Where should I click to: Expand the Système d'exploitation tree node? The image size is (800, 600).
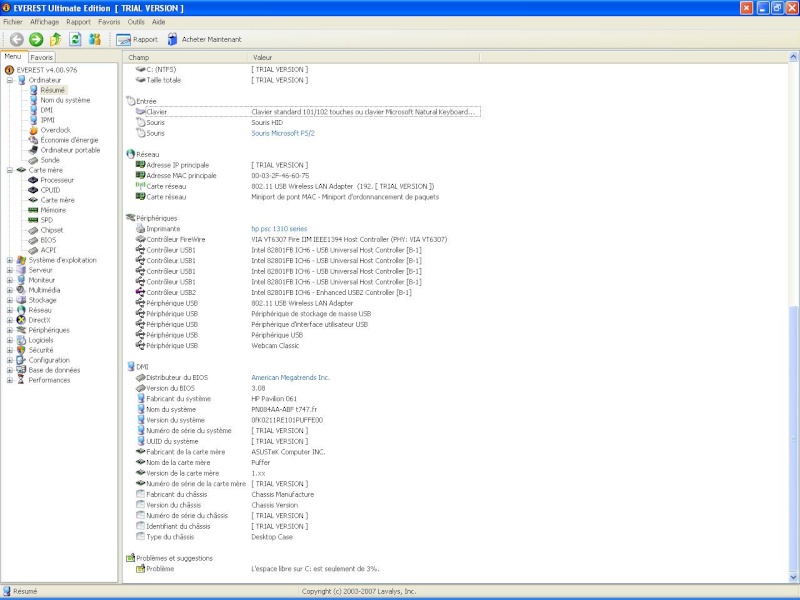(10, 260)
